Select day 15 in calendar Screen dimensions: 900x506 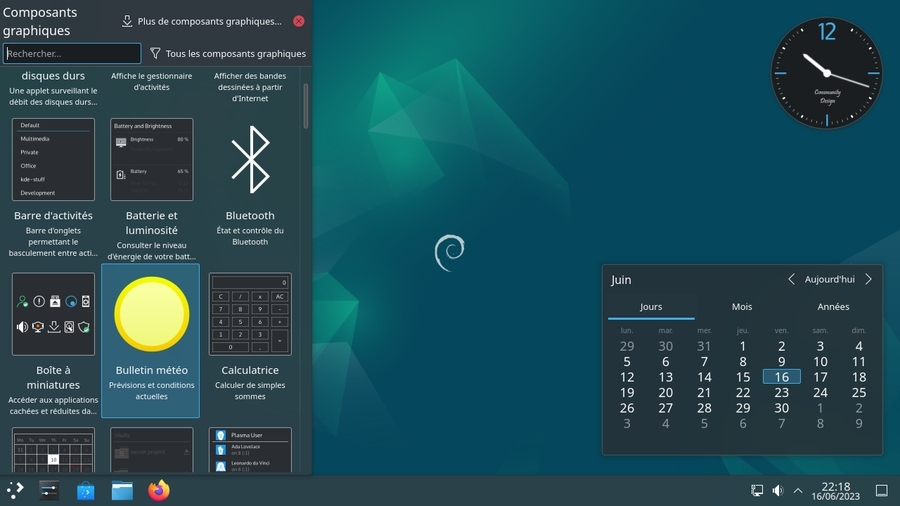(x=743, y=377)
